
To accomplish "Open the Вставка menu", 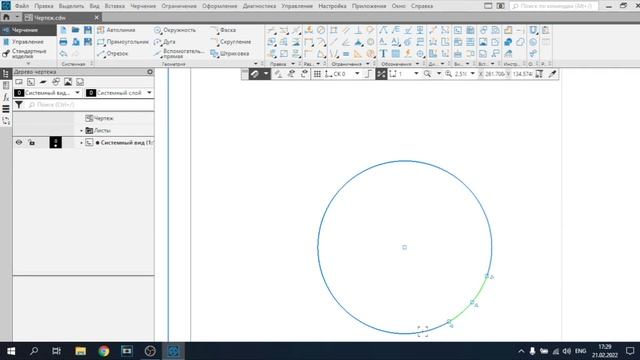I will [115, 6].
